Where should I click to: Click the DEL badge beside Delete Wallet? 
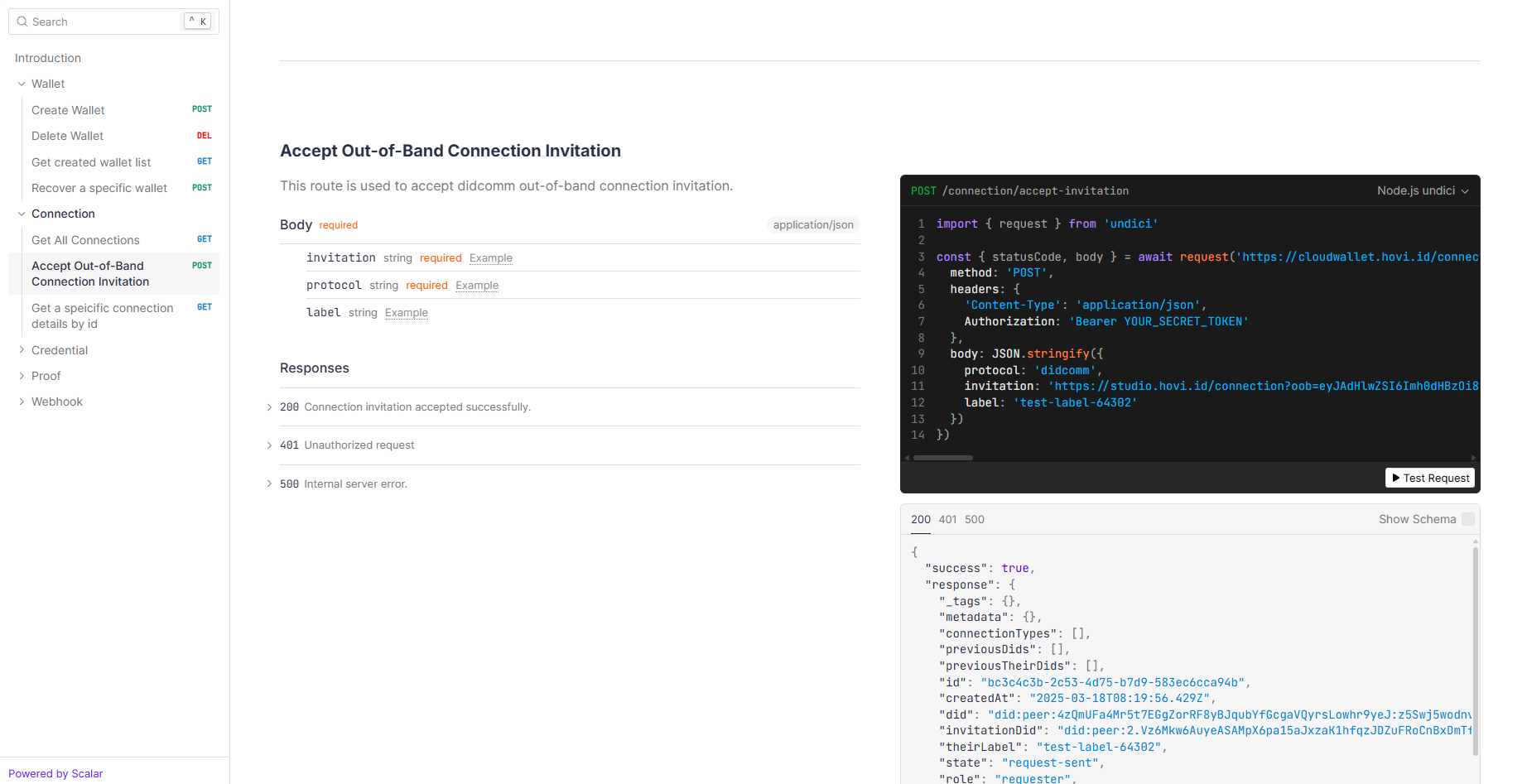[x=204, y=136]
